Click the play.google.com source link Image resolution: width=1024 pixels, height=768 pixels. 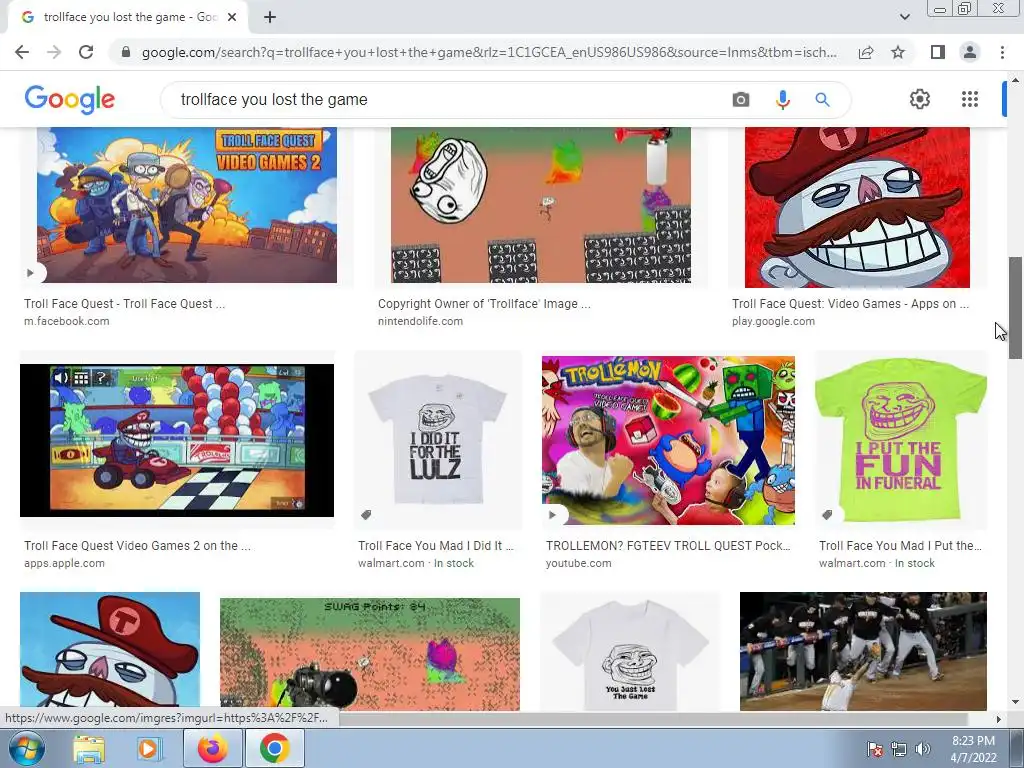tap(773, 321)
